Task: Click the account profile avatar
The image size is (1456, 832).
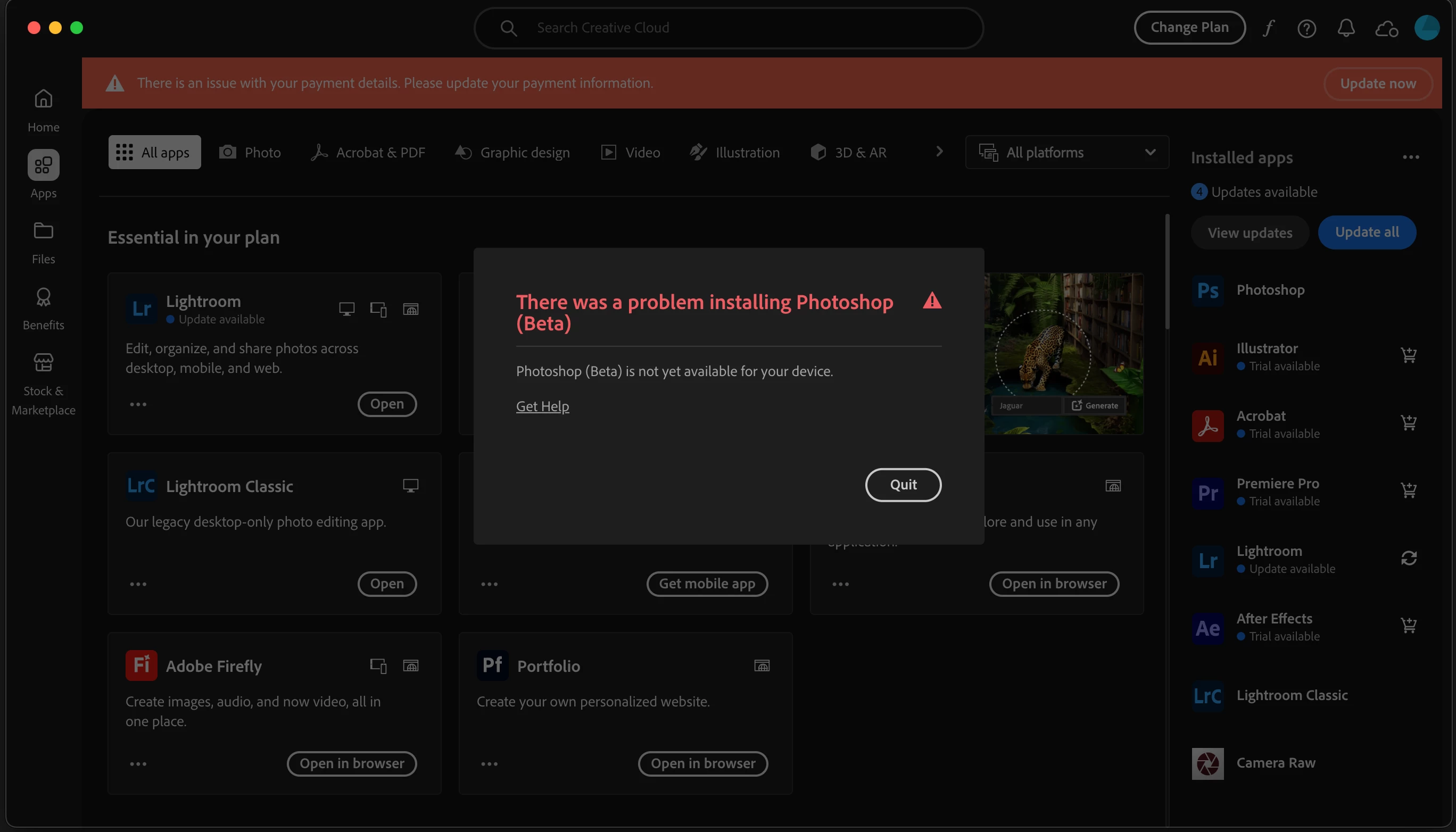Action: click(x=1426, y=28)
